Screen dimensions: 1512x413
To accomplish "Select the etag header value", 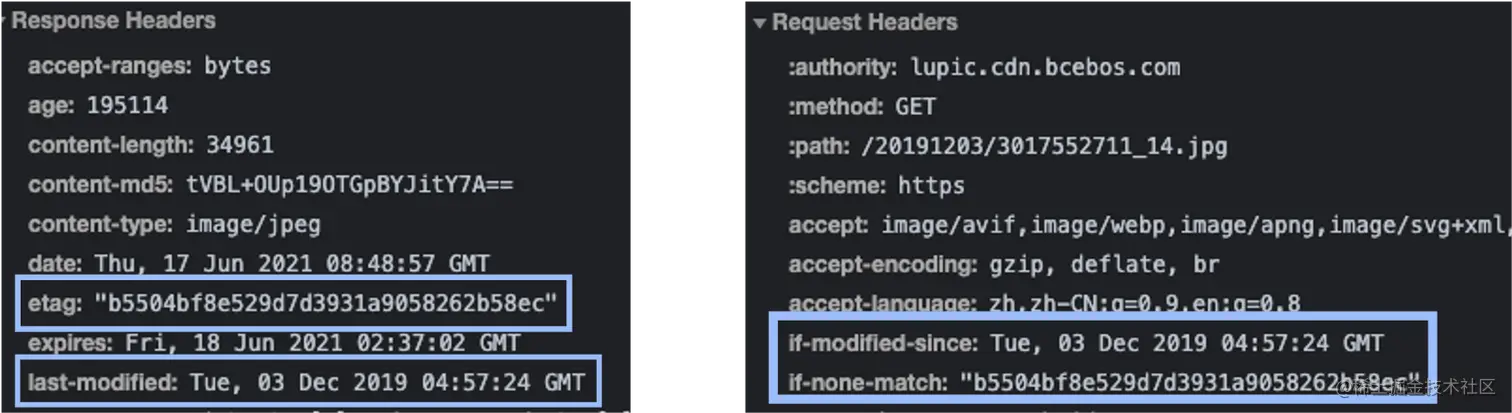I will tap(324, 304).
